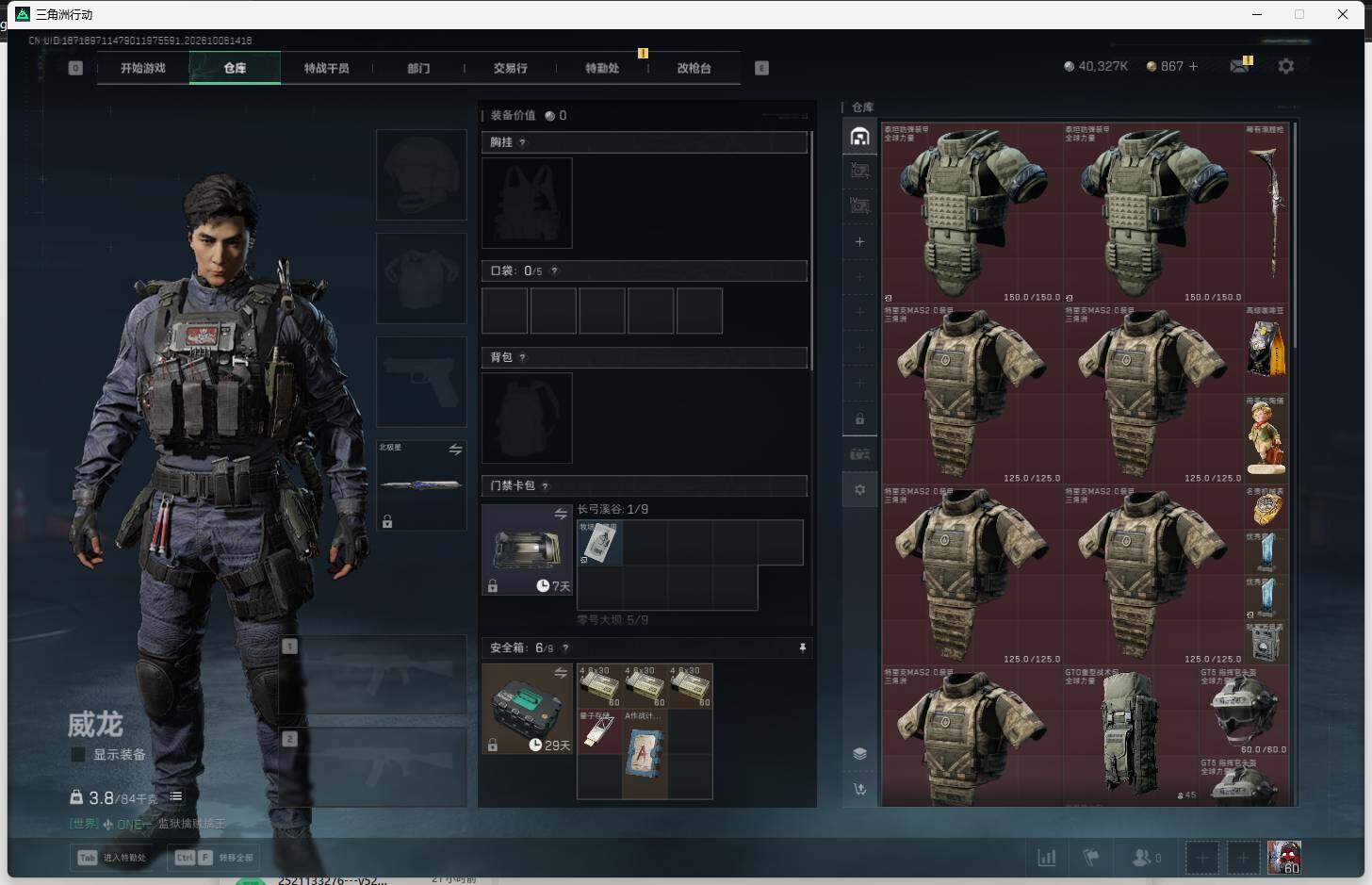Click the locked warehouse slot padlock icon
This screenshot has height=885, width=1372.
pos(859,418)
